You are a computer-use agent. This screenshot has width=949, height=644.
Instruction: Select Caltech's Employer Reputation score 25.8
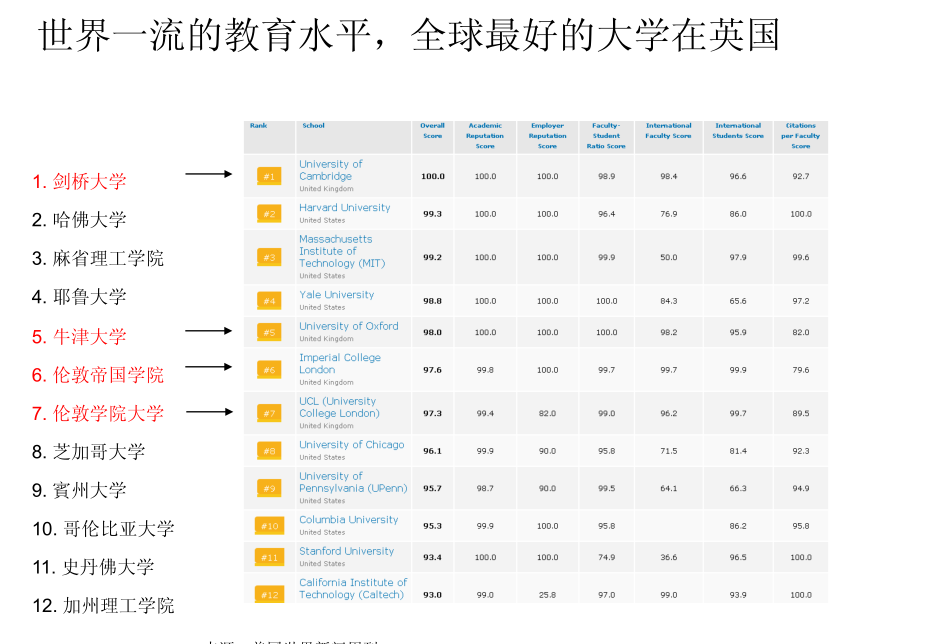pos(547,595)
